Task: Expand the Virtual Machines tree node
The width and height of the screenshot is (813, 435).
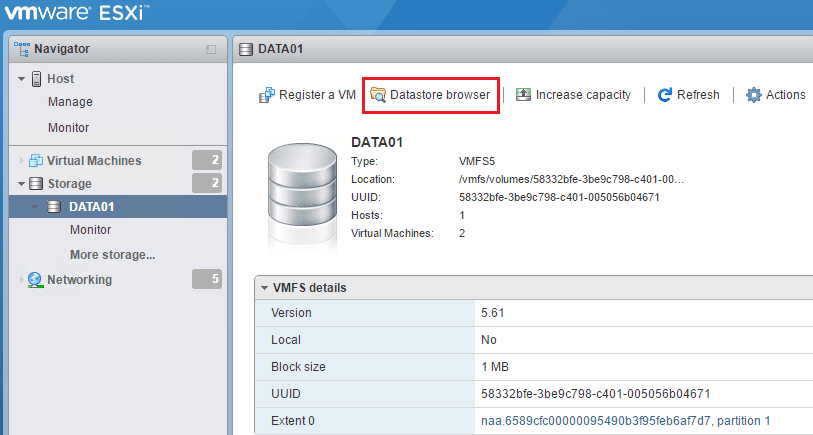Action: coord(21,161)
